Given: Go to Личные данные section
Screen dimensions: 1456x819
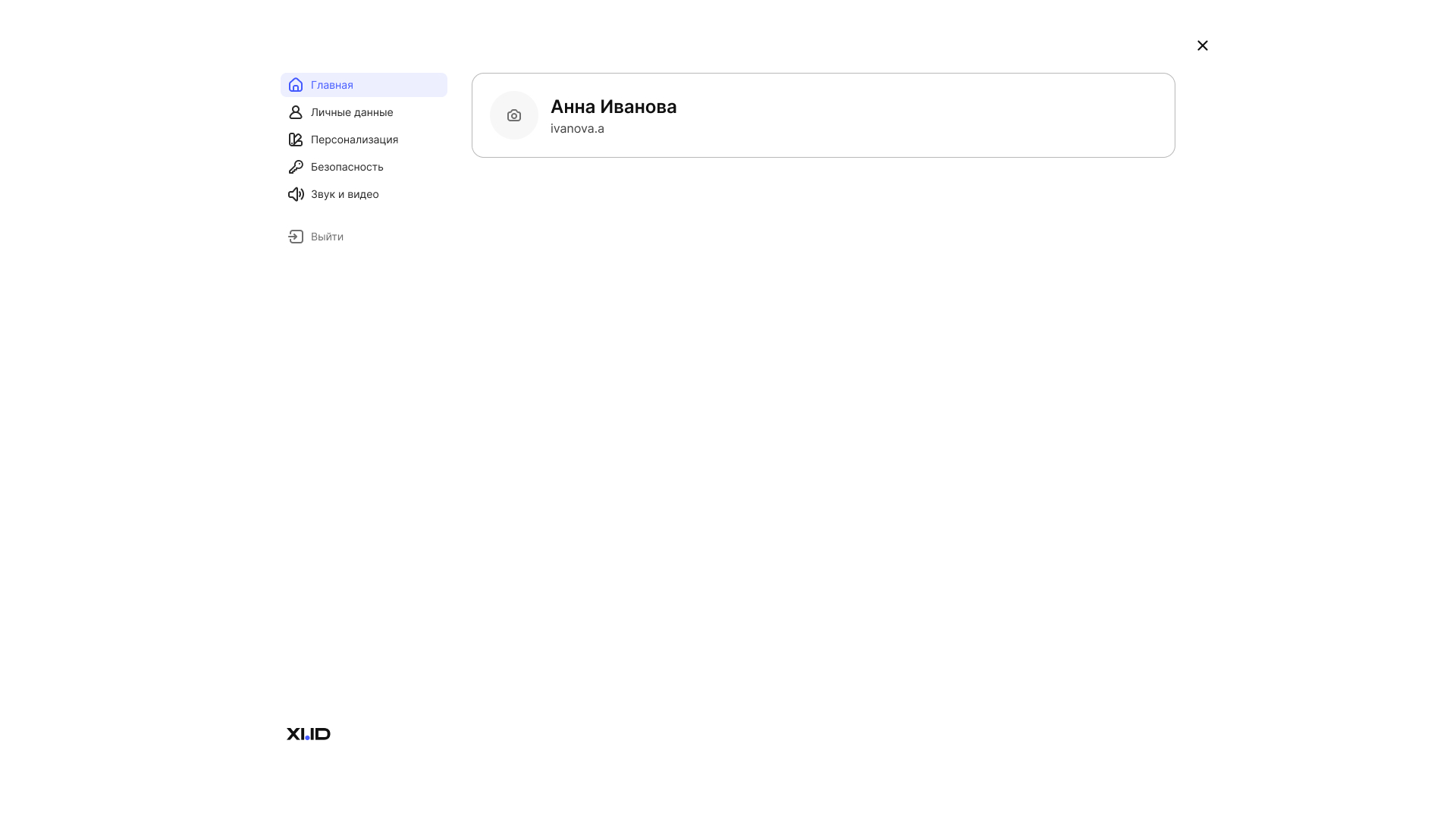Looking at the screenshot, I should pyautogui.click(x=364, y=112).
